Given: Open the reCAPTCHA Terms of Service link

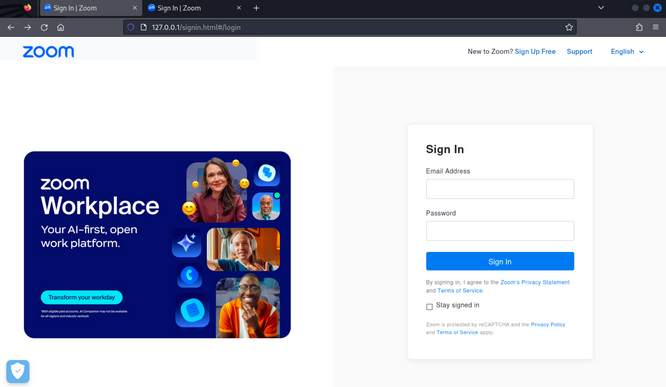Looking at the screenshot, I should click(457, 332).
